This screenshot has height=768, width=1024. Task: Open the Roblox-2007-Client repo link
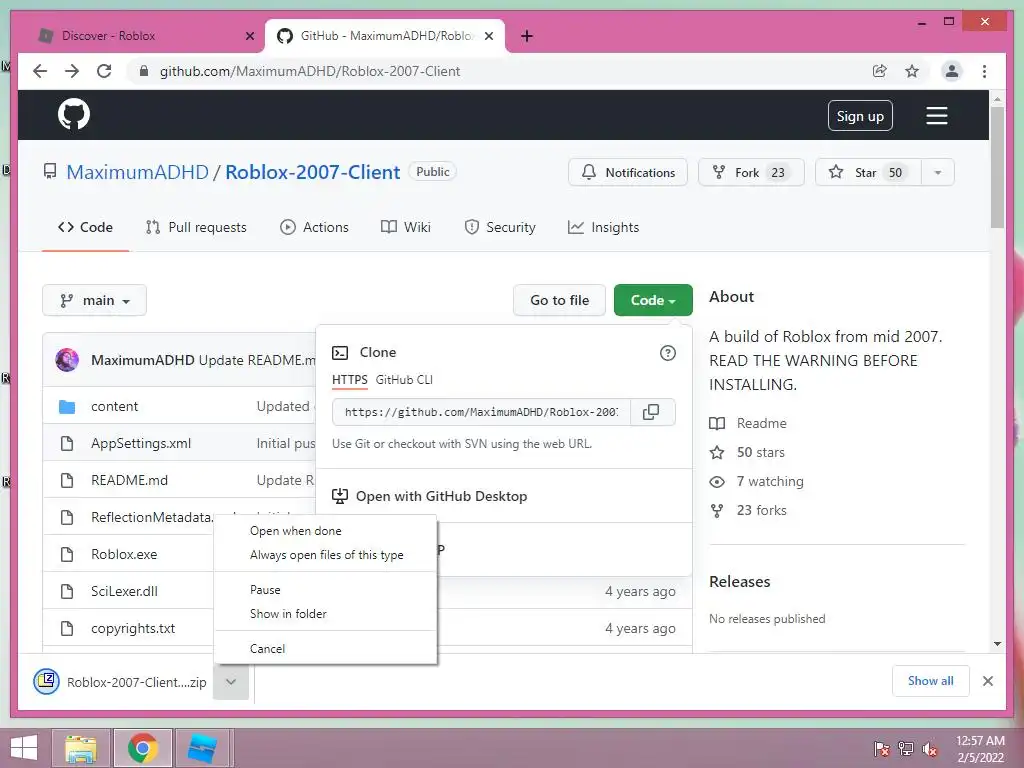click(312, 172)
